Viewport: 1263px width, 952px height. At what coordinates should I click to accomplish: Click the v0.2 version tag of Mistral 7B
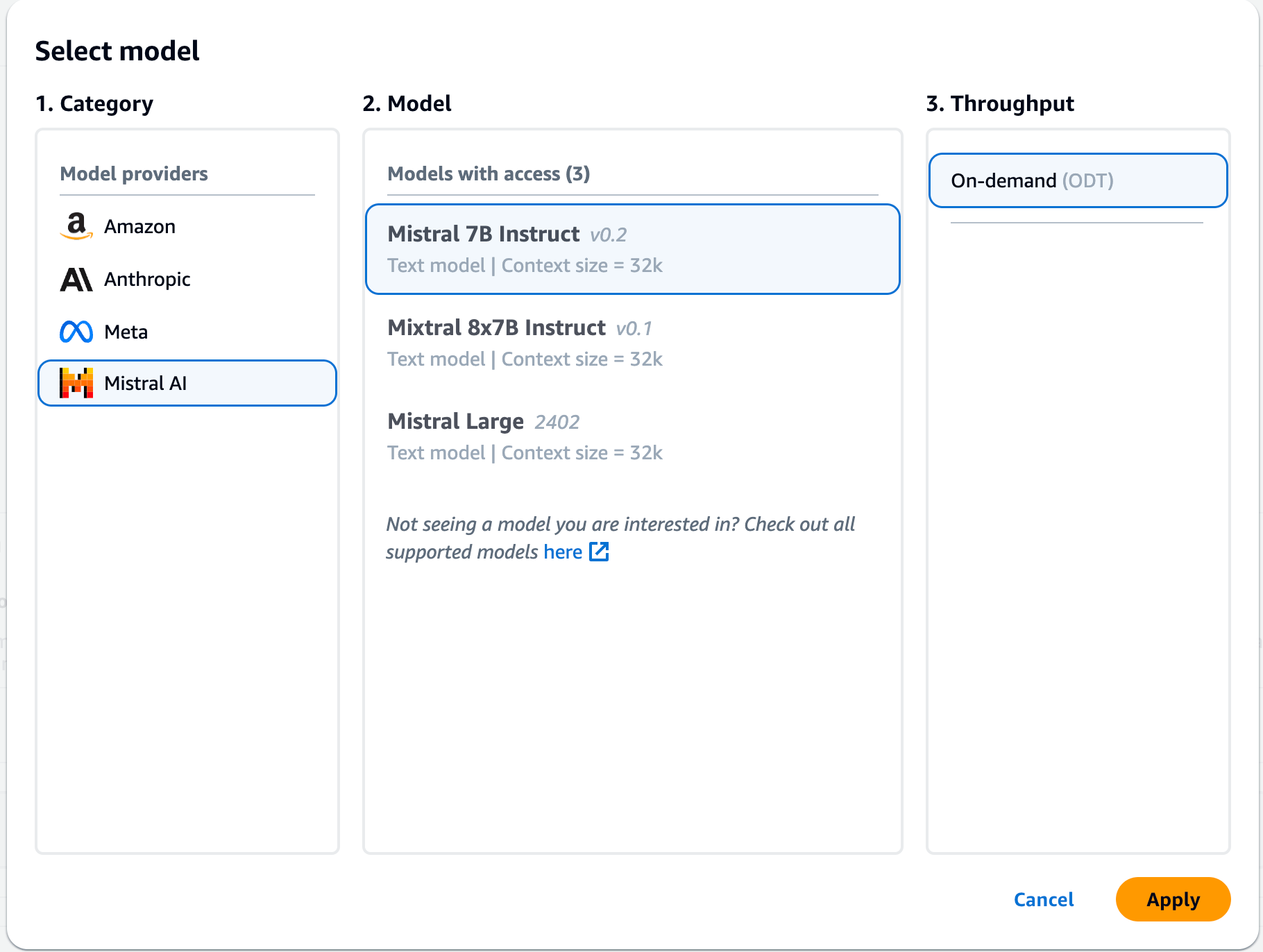click(x=609, y=235)
